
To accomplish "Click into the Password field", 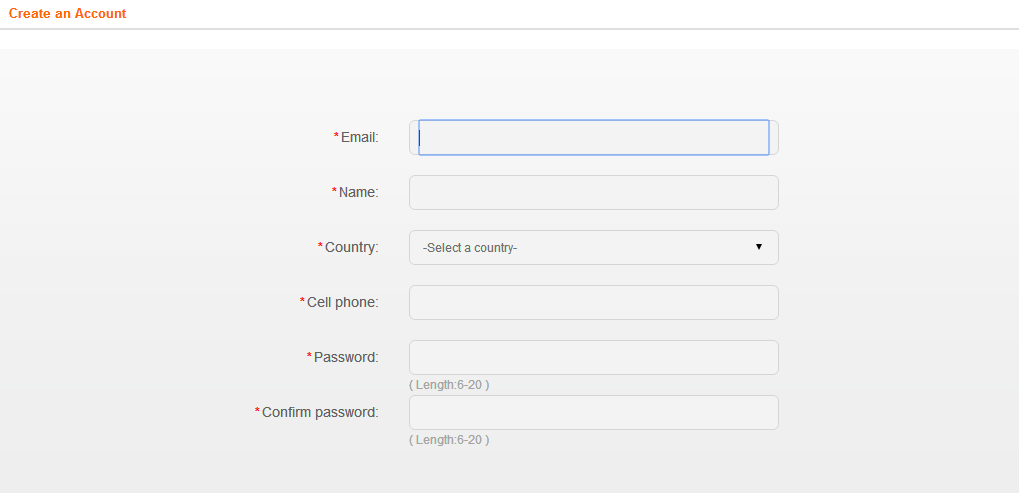I will click(x=593, y=358).
